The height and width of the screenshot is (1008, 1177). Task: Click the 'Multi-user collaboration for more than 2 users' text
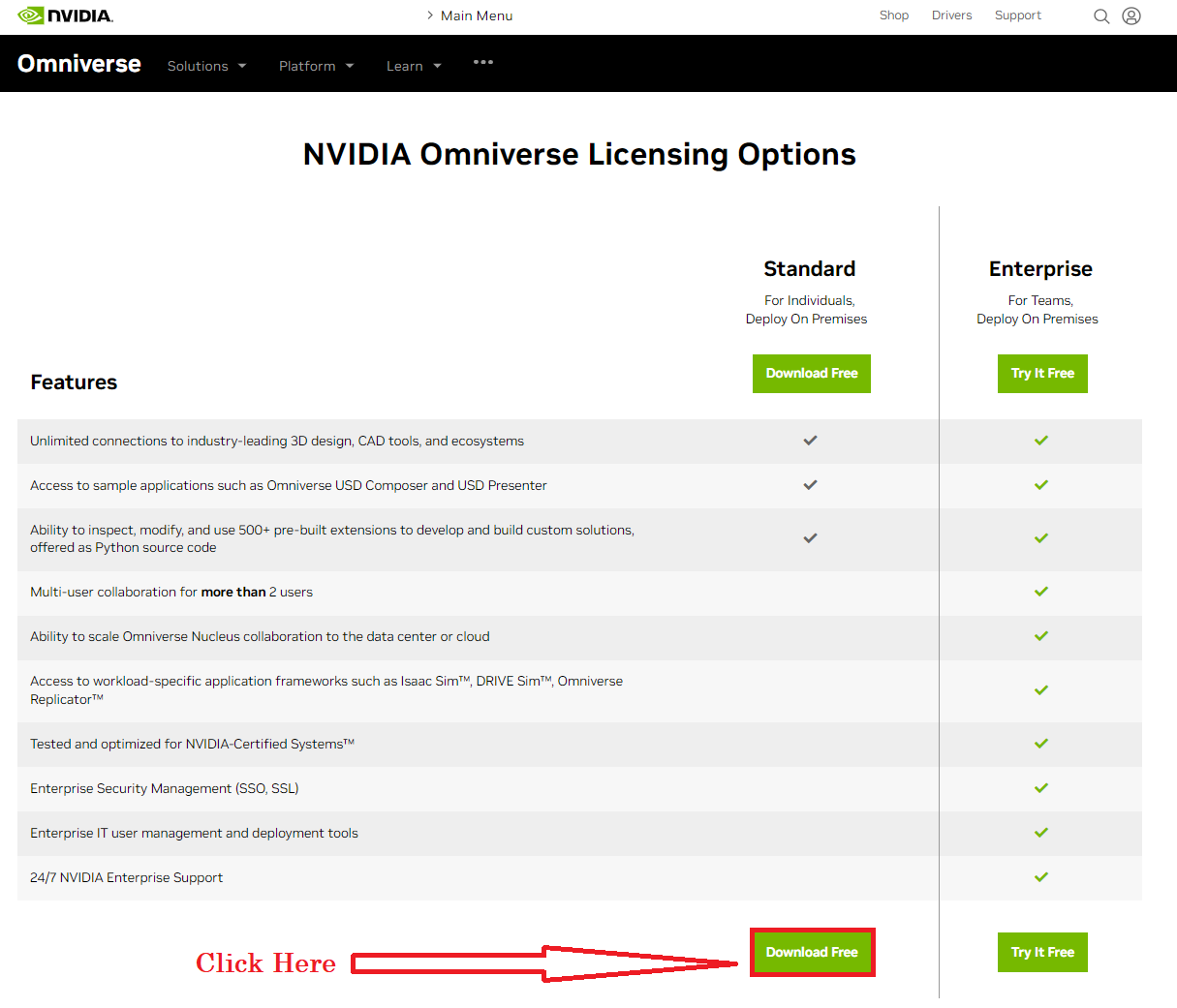171,593
